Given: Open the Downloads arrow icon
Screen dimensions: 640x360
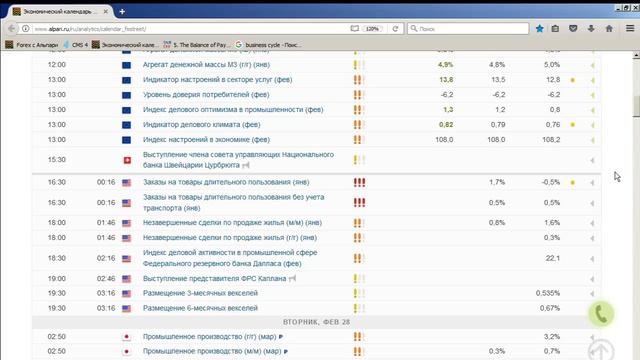Looking at the screenshot, I should [591, 29].
